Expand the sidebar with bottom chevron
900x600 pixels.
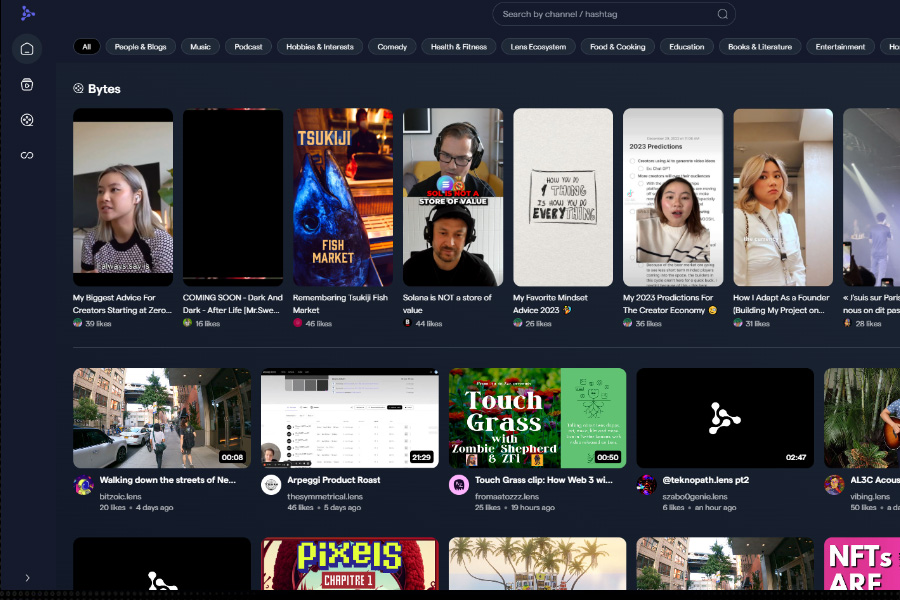(27, 578)
